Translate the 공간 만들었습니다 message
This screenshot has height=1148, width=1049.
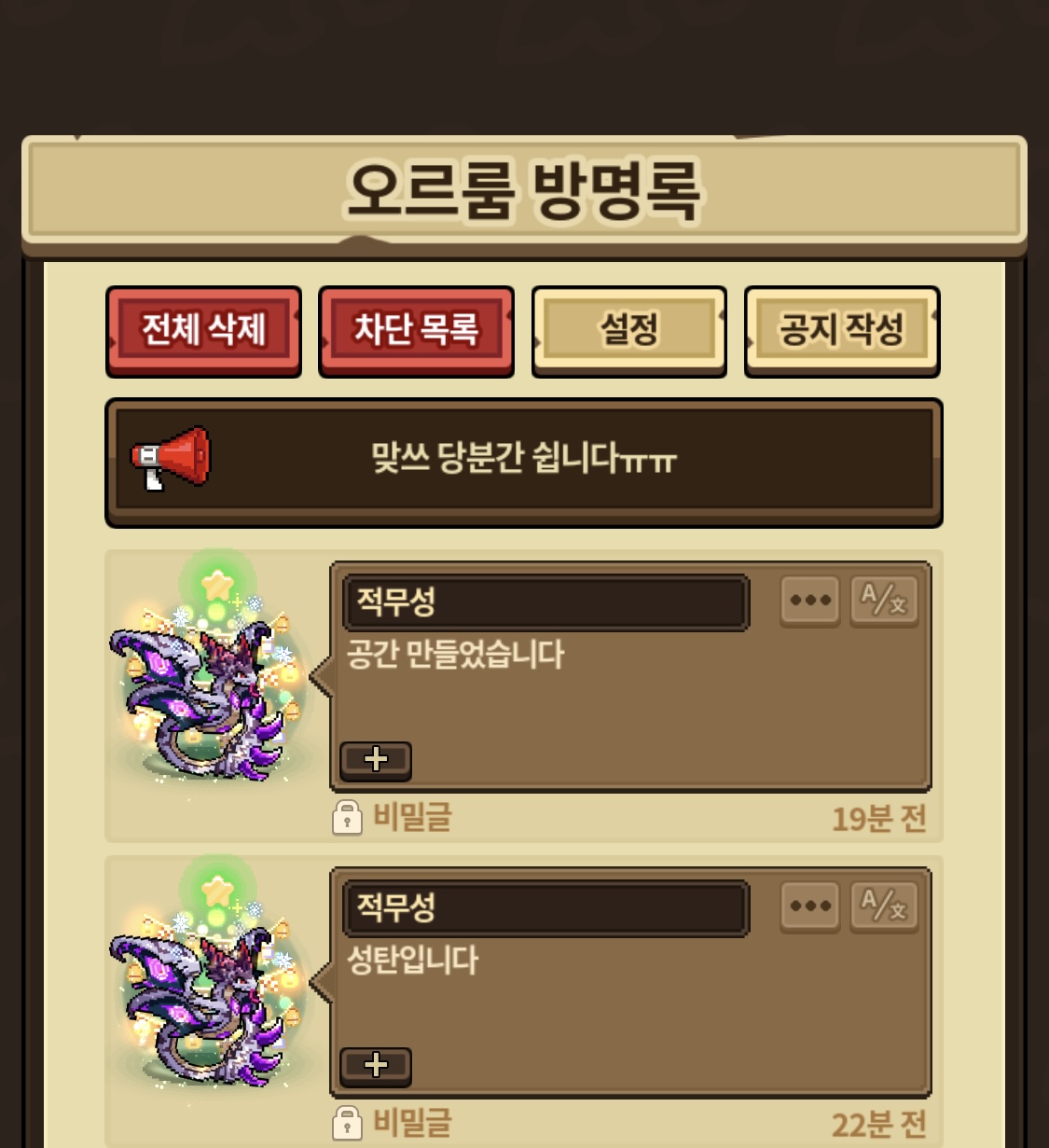coord(884,600)
